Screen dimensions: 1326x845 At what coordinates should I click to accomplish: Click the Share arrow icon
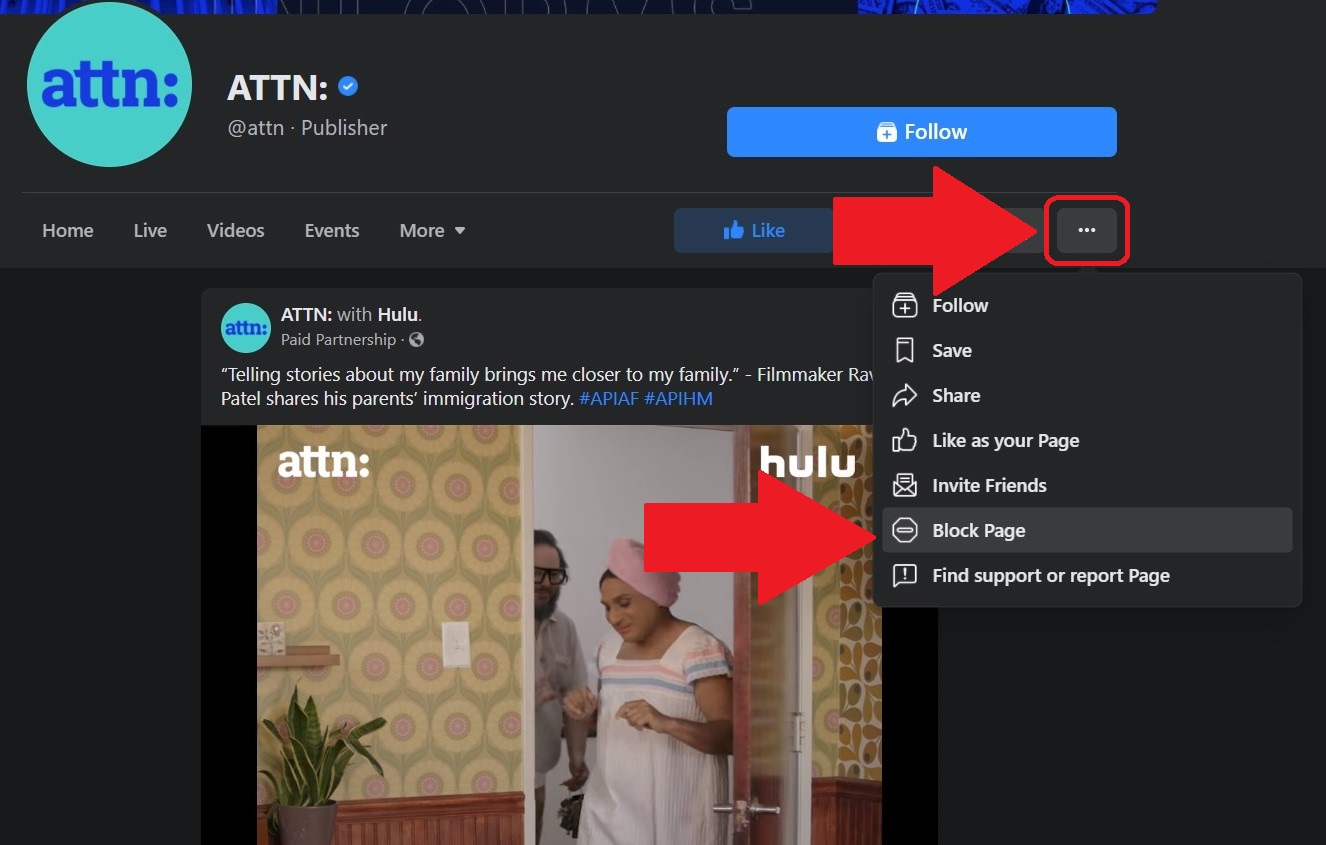coord(905,395)
